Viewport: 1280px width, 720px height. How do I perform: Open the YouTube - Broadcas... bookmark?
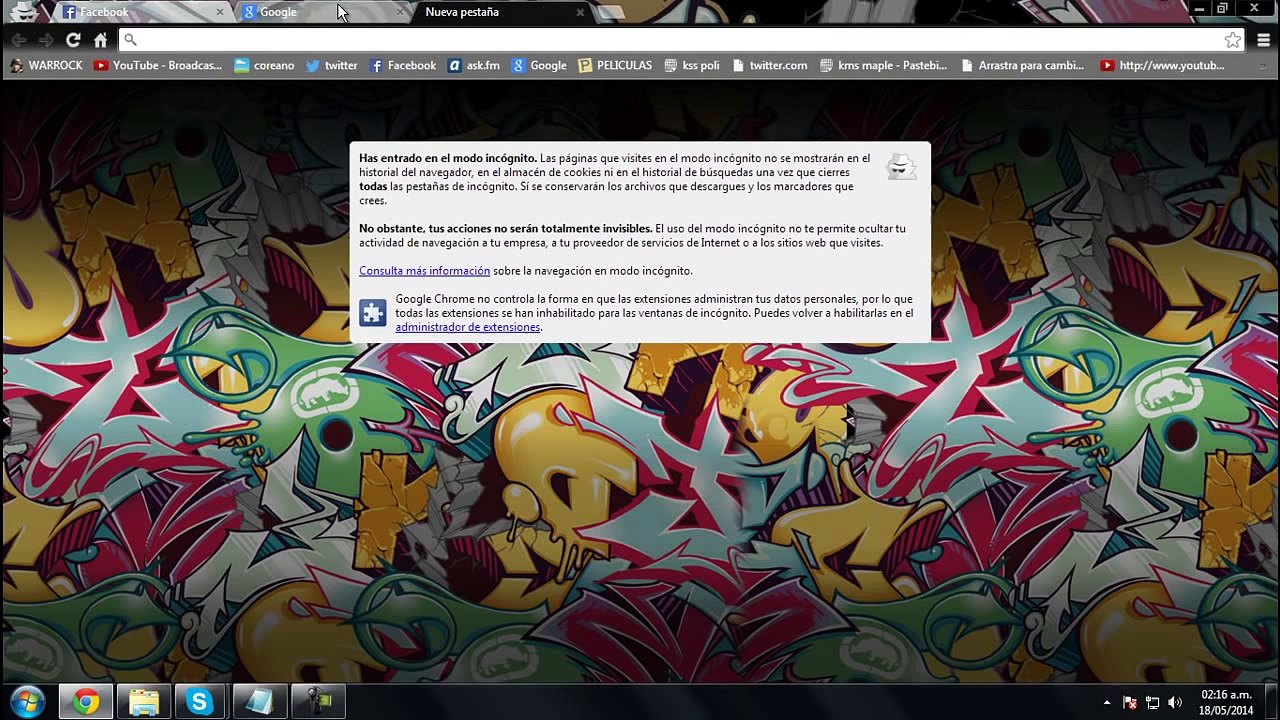[158, 65]
